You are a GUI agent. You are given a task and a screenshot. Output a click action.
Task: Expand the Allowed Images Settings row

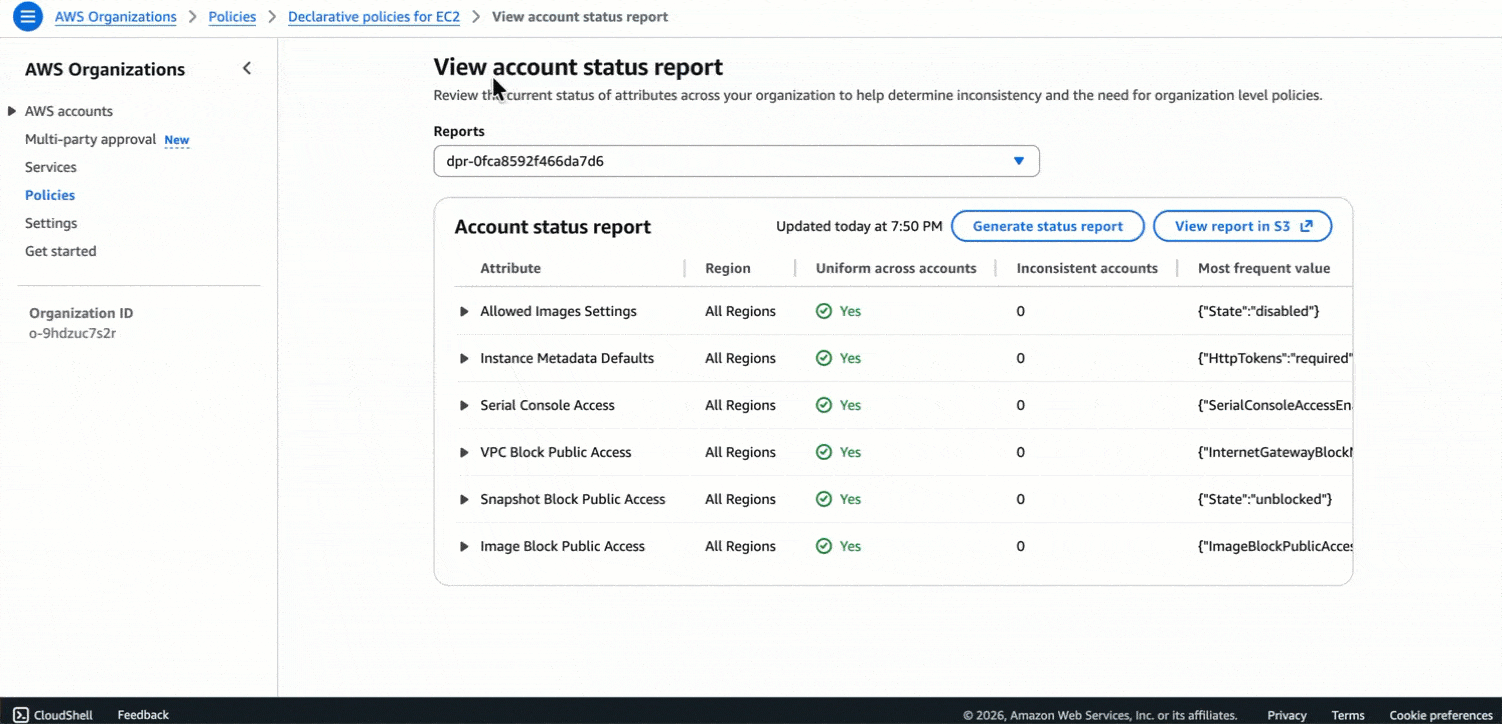[464, 311]
